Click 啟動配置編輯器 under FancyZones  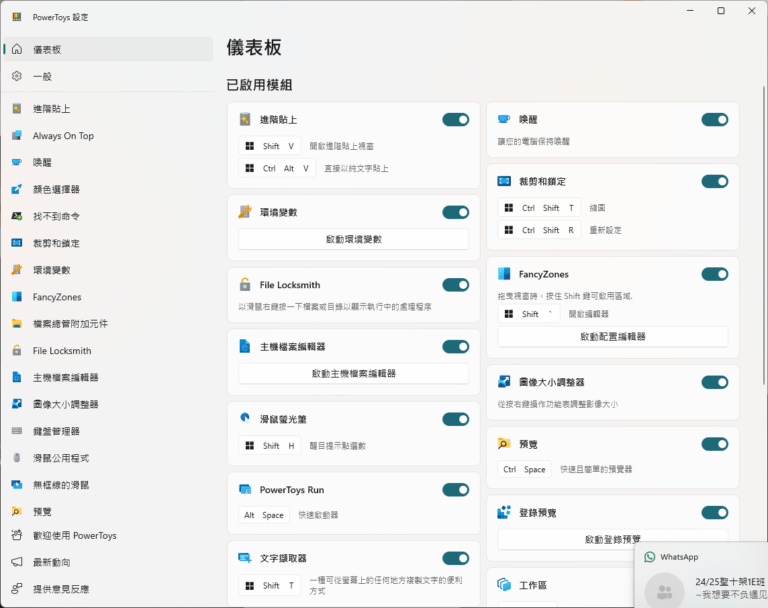(x=613, y=337)
